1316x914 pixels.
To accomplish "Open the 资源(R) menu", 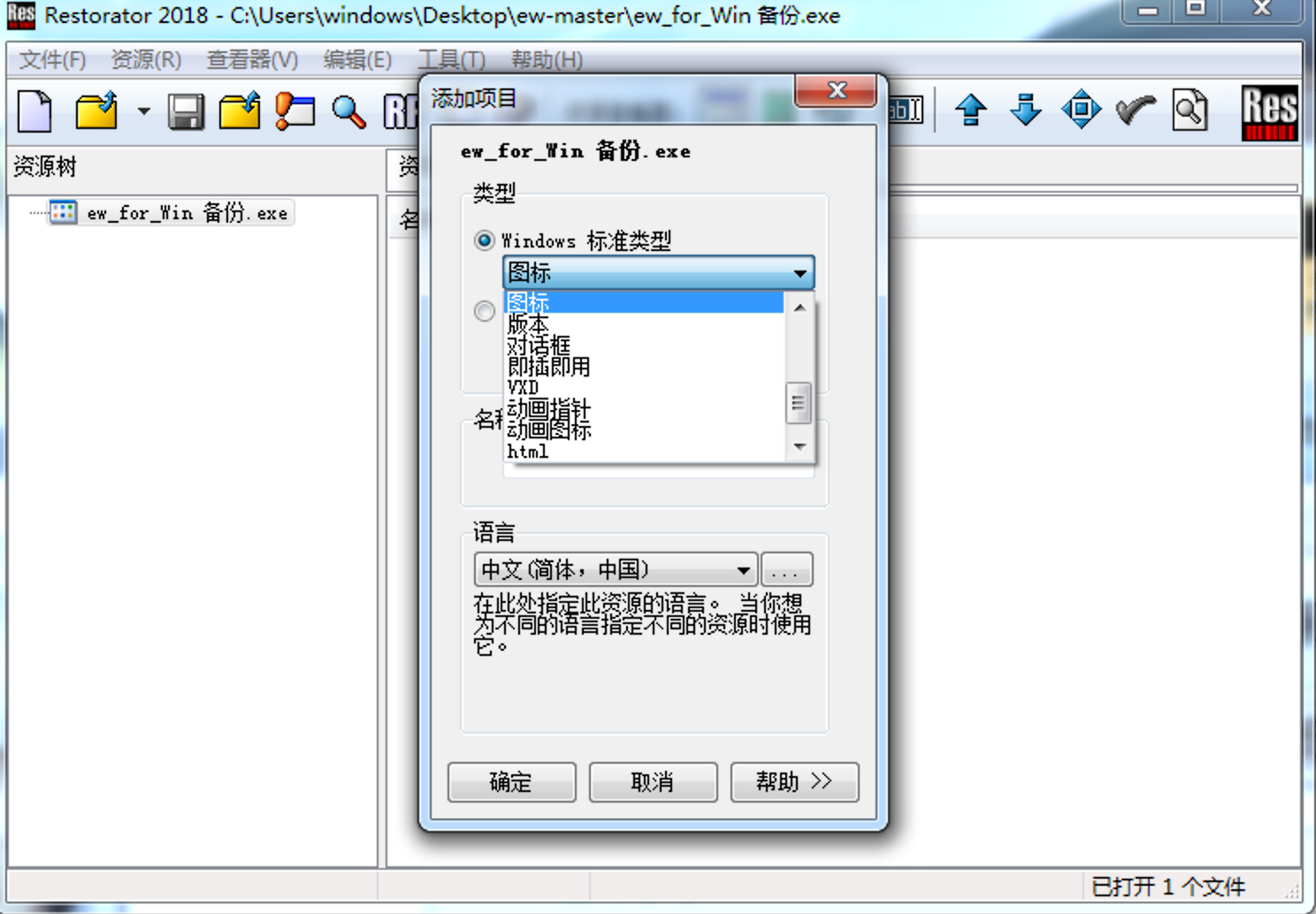I will [x=146, y=60].
